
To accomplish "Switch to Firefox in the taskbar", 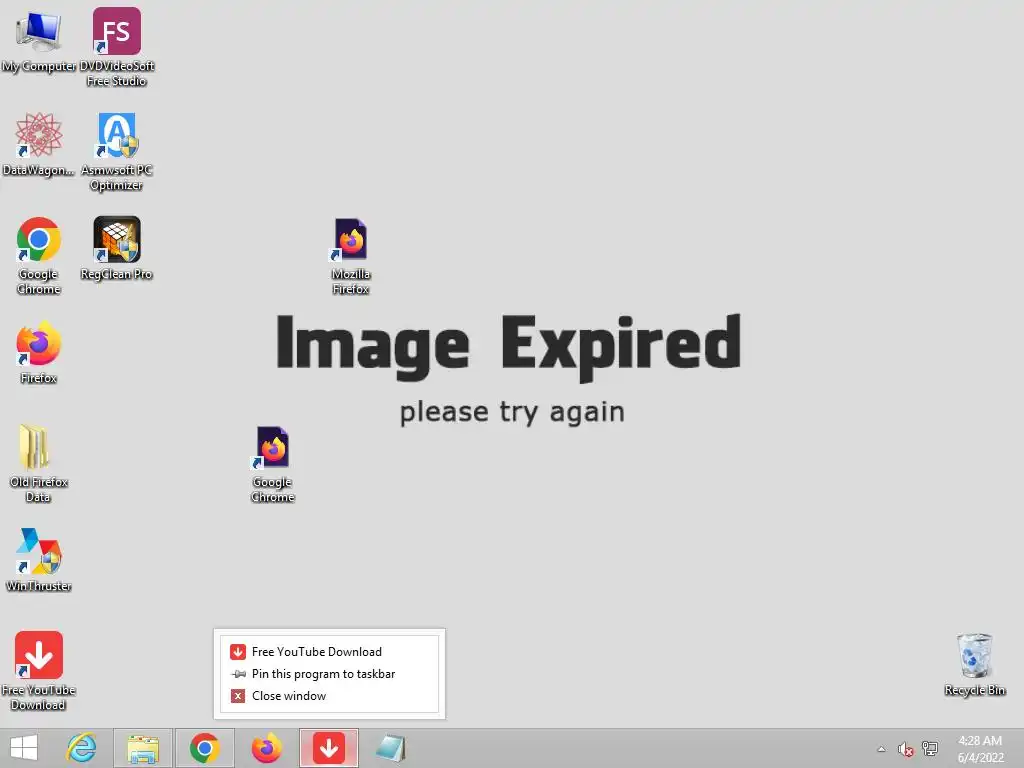I will click(267, 748).
